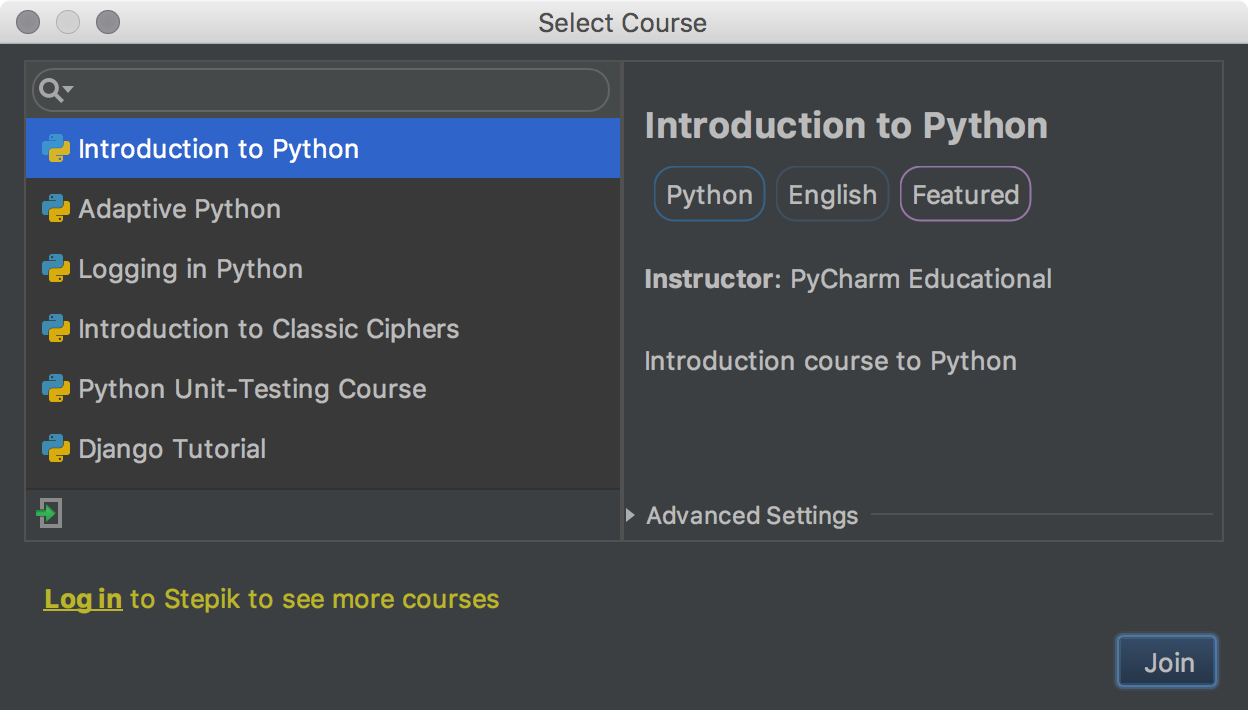Viewport: 1248px width, 710px height.
Task: Select Adaptive Python in the course list
Action: point(323,209)
